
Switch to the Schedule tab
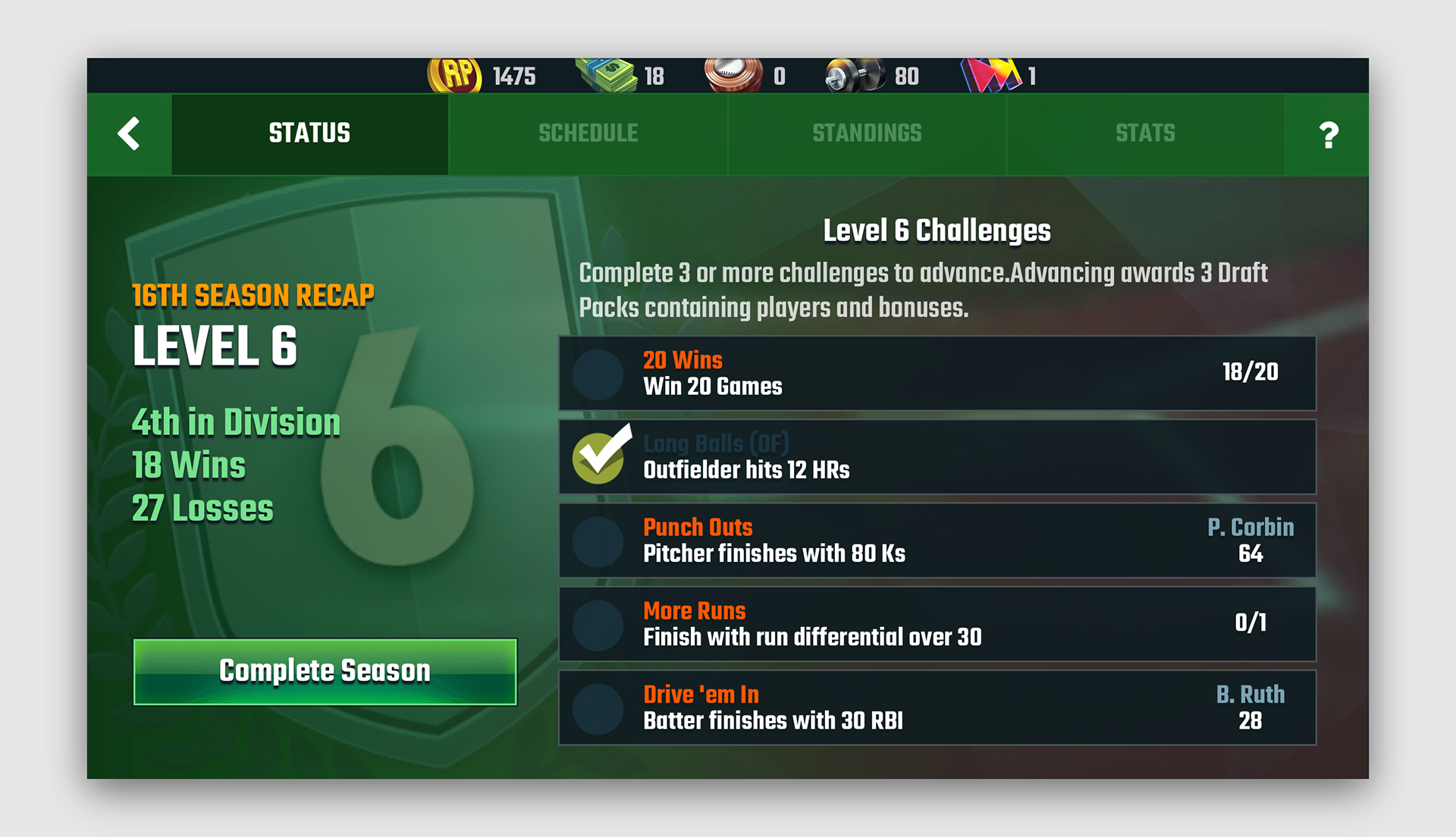coord(588,134)
